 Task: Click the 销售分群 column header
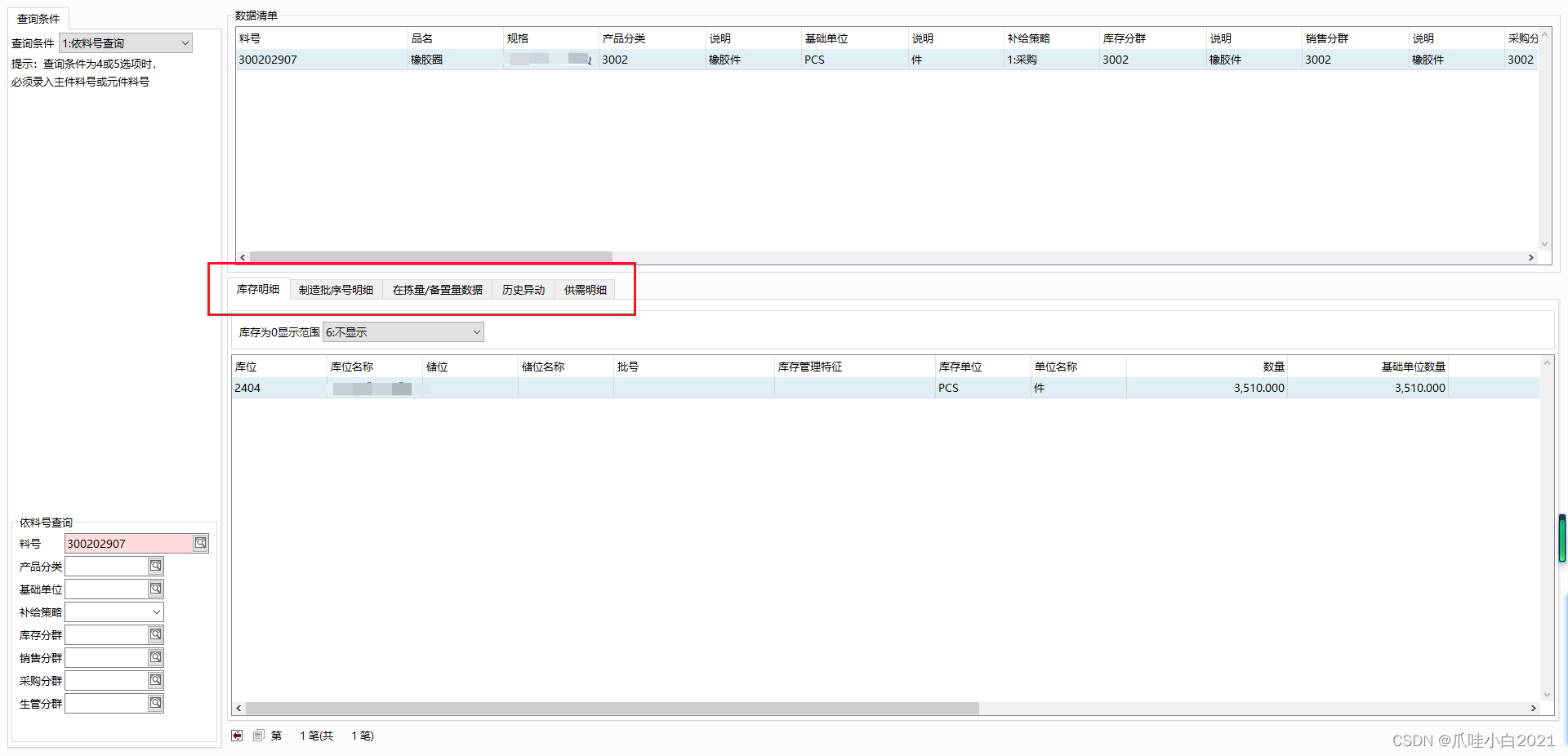[1356, 38]
